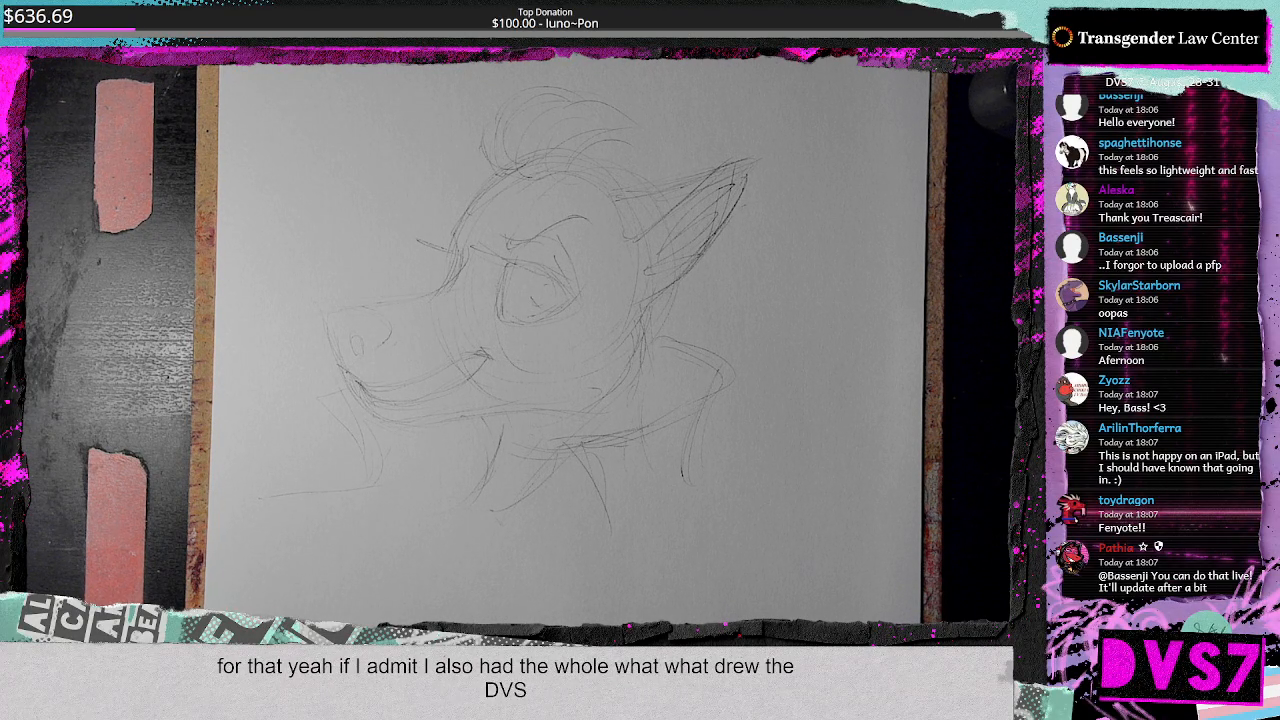Click the Top Donation luno~Pon entry
This screenshot has height=720, width=1280.
pyautogui.click(x=543, y=18)
